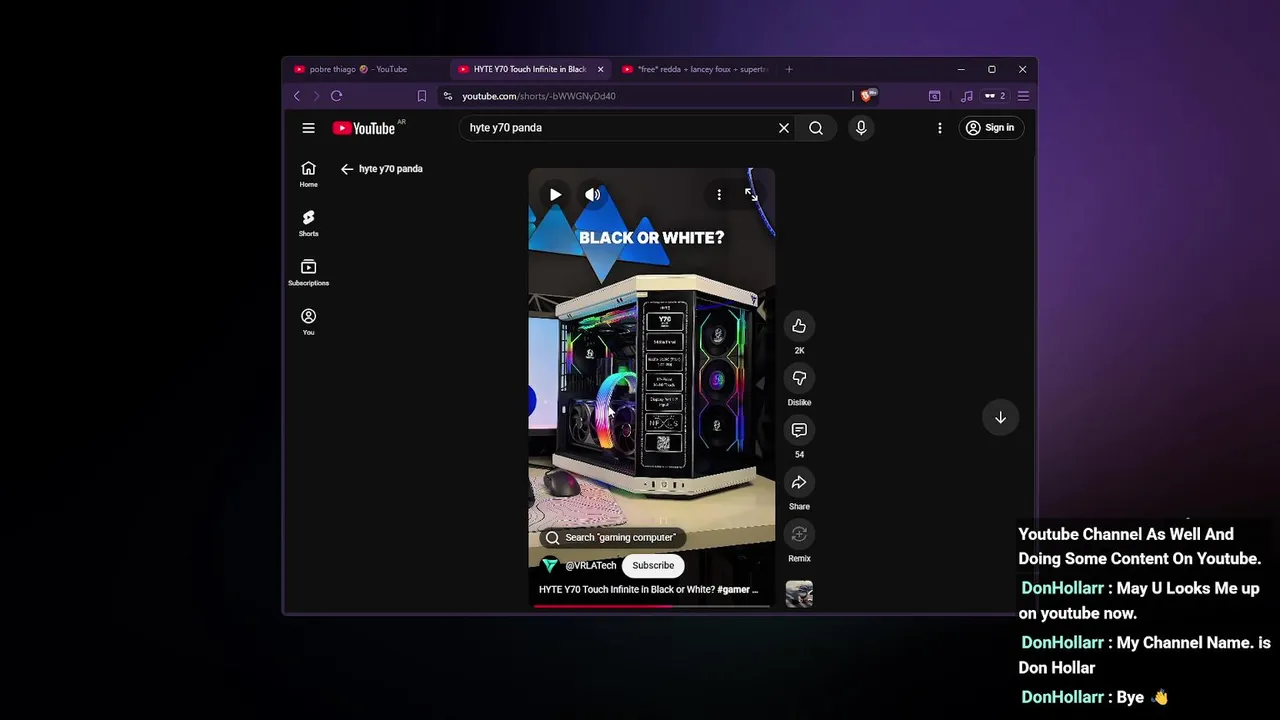1280x720 pixels.
Task: Bookmark this page with the bookmark icon
Action: pos(422,96)
